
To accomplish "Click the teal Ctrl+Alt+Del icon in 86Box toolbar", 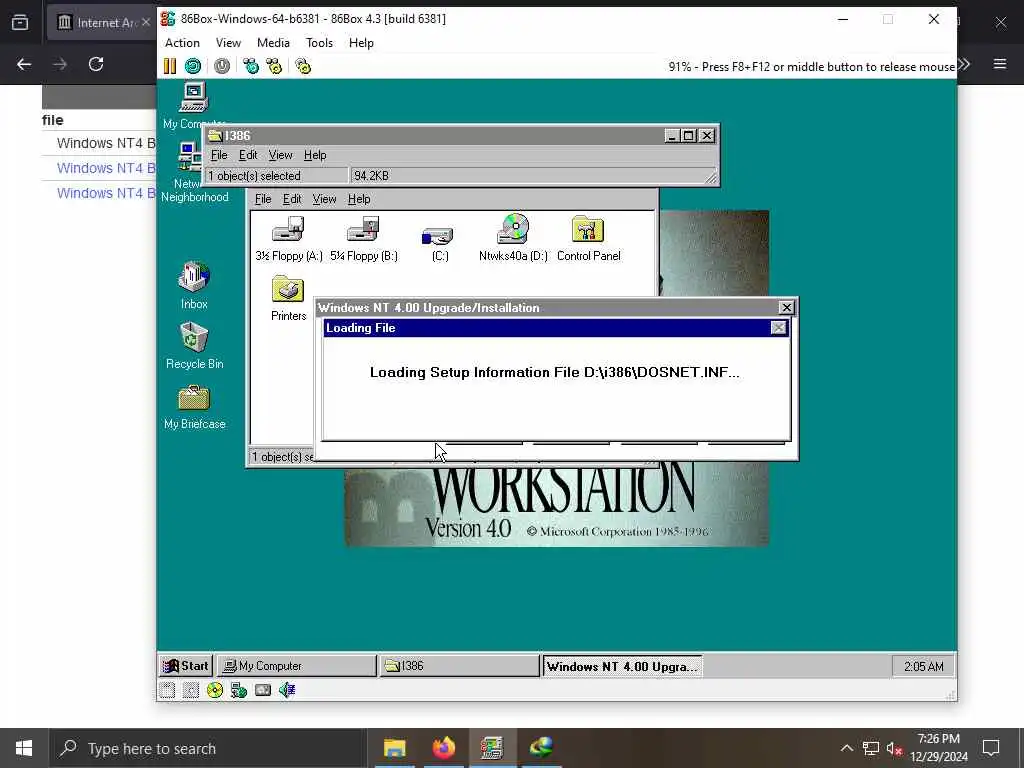I will pyautogui.click(x=251, y=66).
